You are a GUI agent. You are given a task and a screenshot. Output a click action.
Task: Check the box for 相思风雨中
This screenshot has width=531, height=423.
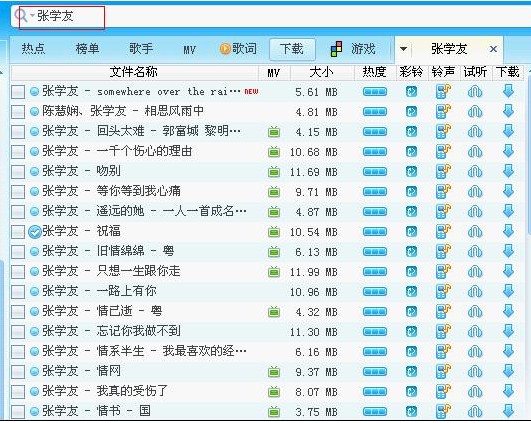coord(18,112)
